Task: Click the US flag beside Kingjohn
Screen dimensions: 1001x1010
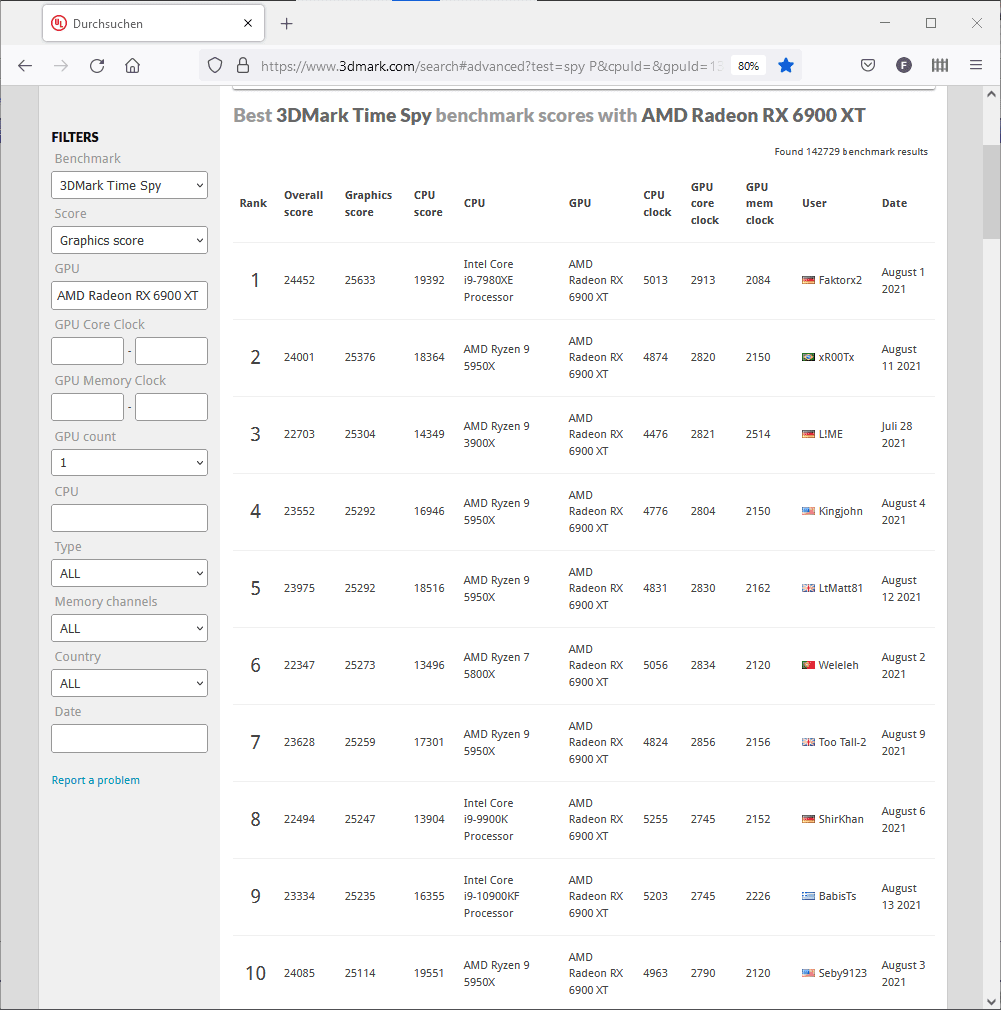Action: point(808,511)
